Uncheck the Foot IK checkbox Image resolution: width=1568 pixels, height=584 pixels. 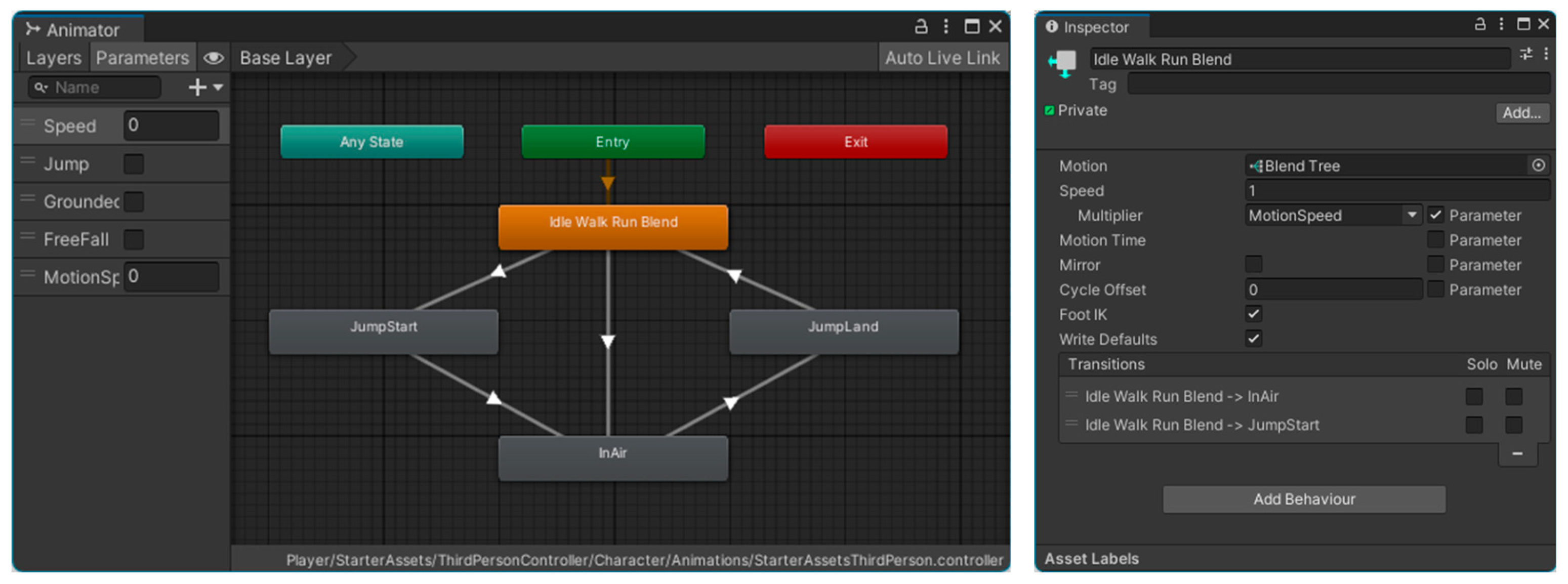[1253, 314]
